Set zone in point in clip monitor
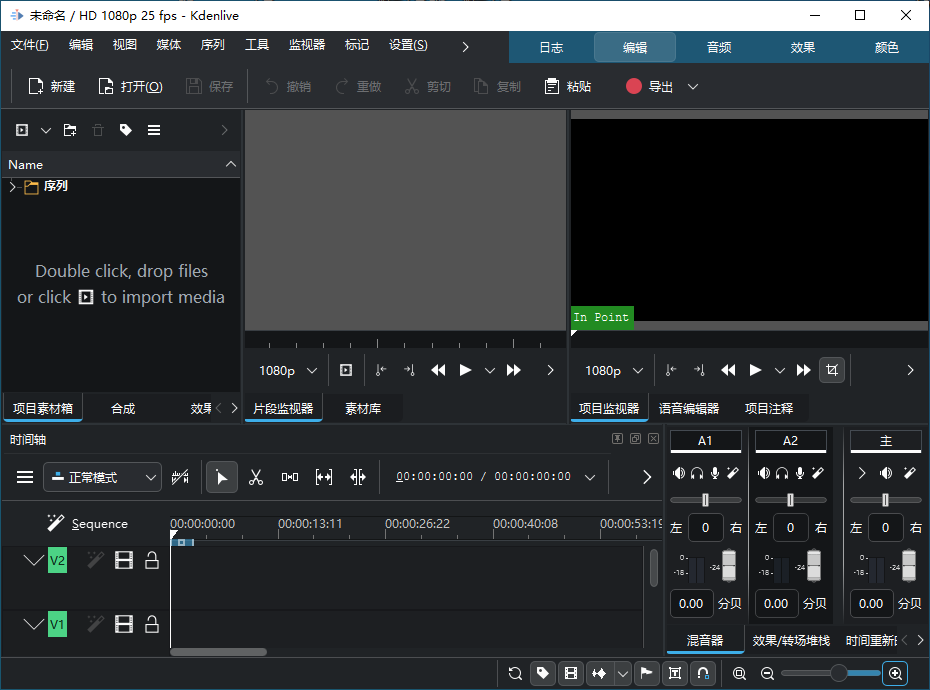This screenshot has width=930, height=690. click(x=381, y=370)
